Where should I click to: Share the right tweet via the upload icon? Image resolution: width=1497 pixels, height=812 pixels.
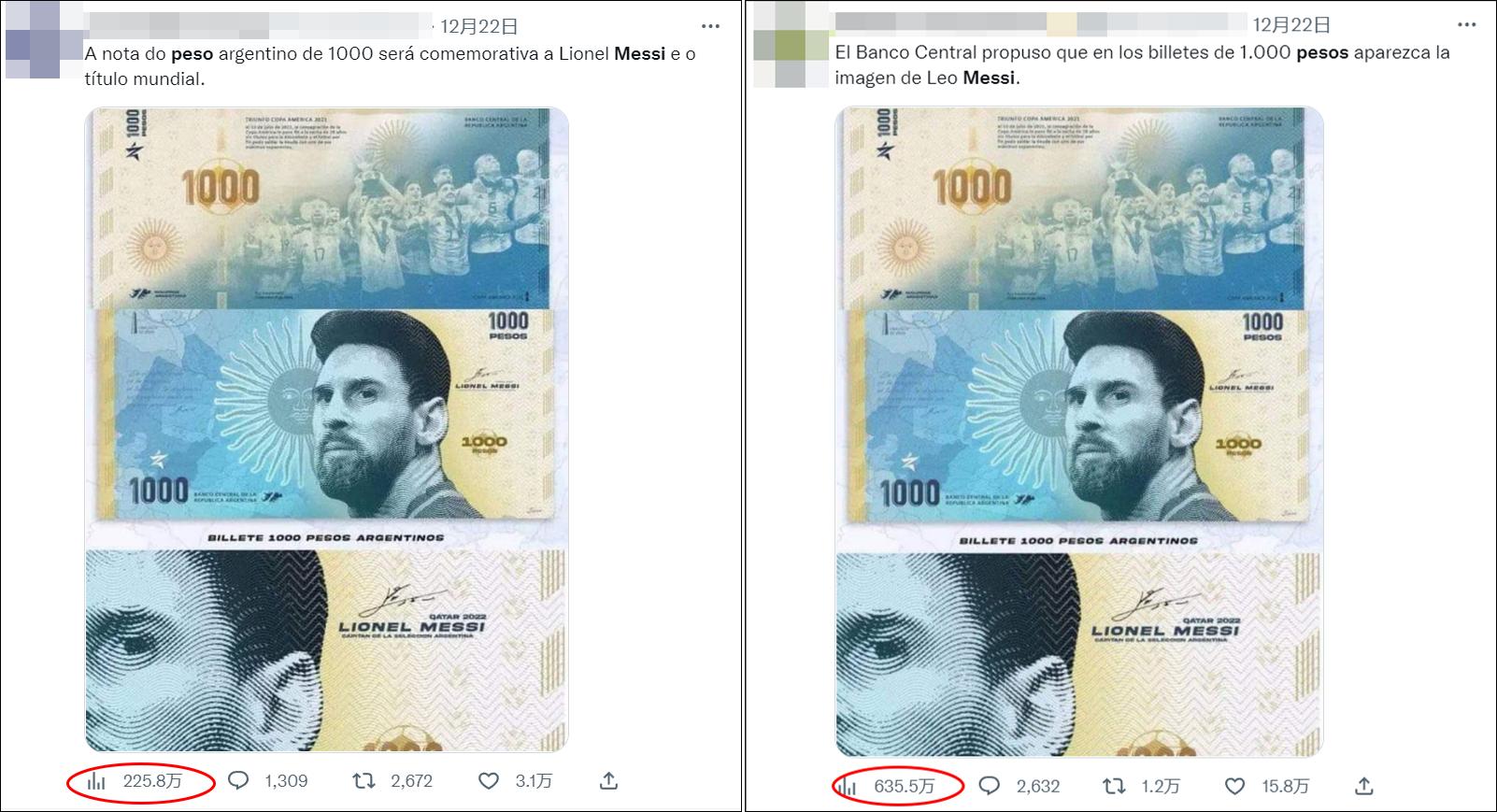pos(1363,786)
